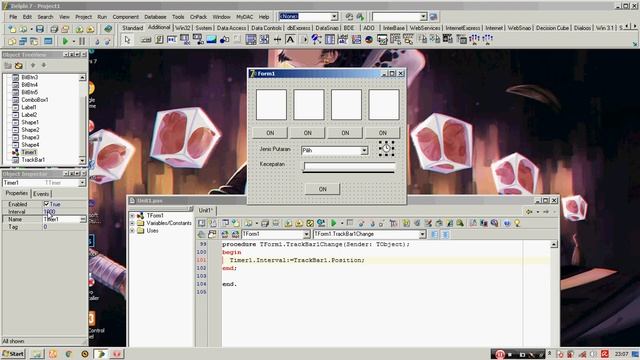Switch to the Standard palette tab
This screenshot has height=360, width=640.
point(132,28)
